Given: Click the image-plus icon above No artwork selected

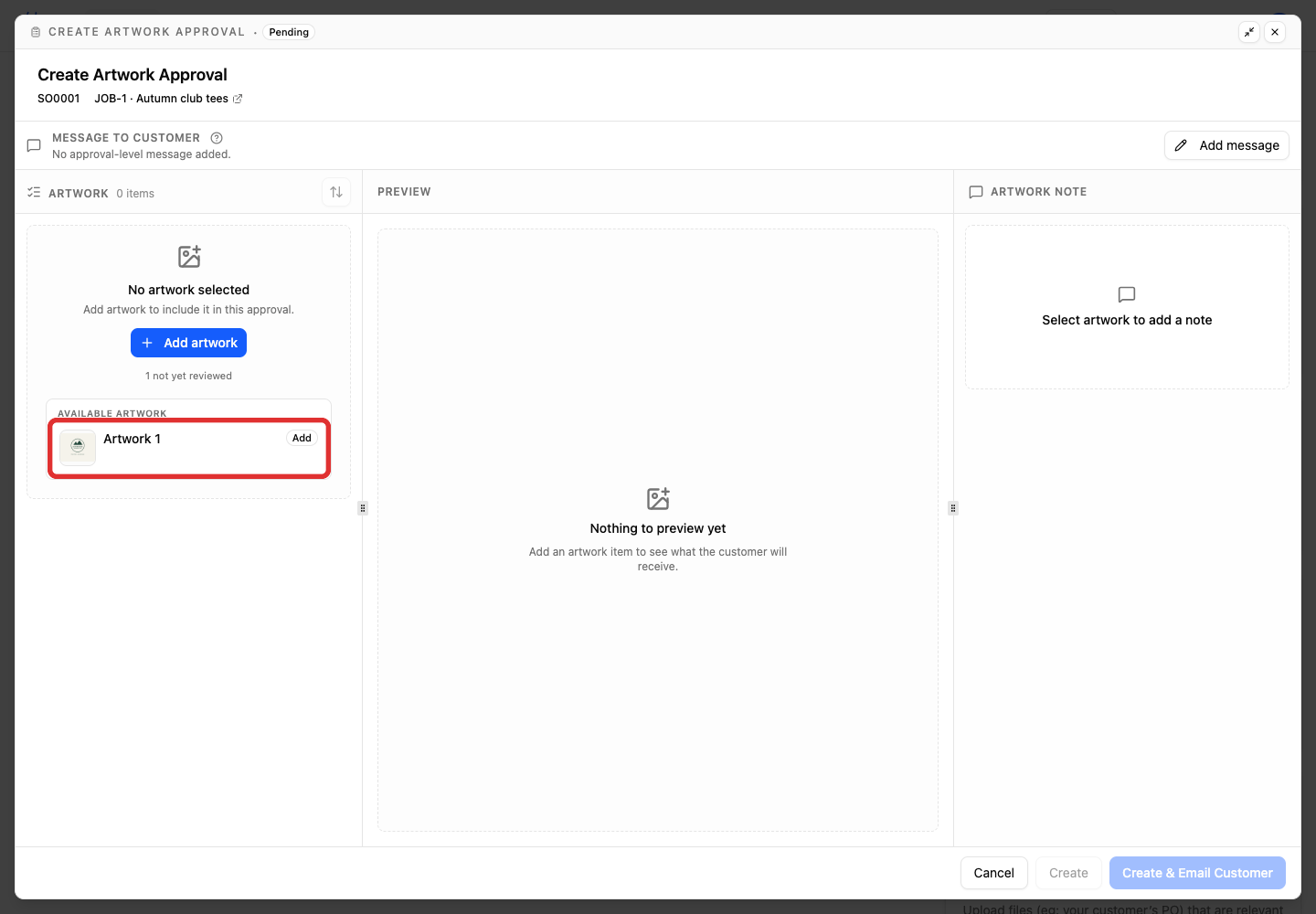Looking at the screenshot, I should pyautogui.click(x=189, y=257).
